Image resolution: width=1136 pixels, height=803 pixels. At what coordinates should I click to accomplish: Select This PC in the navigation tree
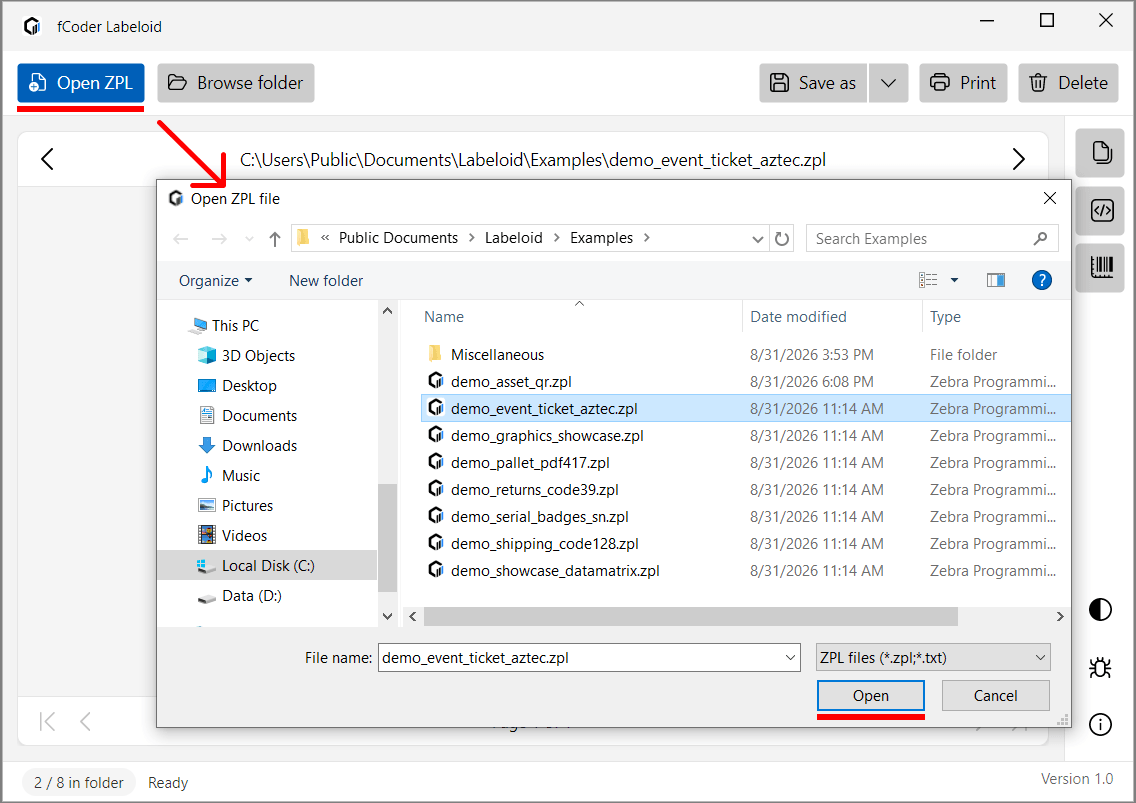point(235,325)
